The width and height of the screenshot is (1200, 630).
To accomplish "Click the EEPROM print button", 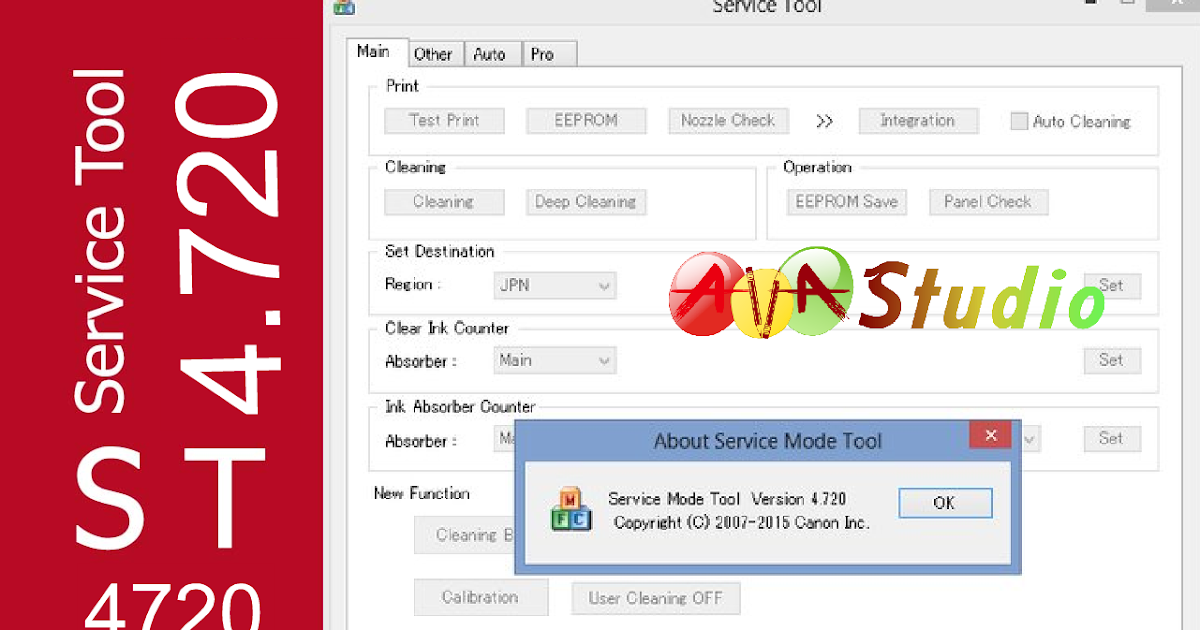I will [586, 120].
